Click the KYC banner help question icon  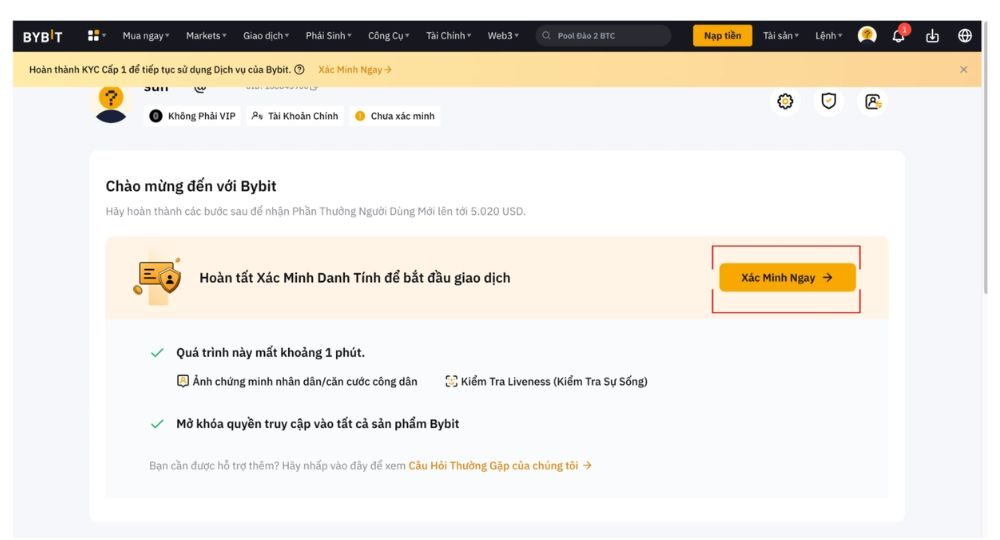tap(300, 70)
